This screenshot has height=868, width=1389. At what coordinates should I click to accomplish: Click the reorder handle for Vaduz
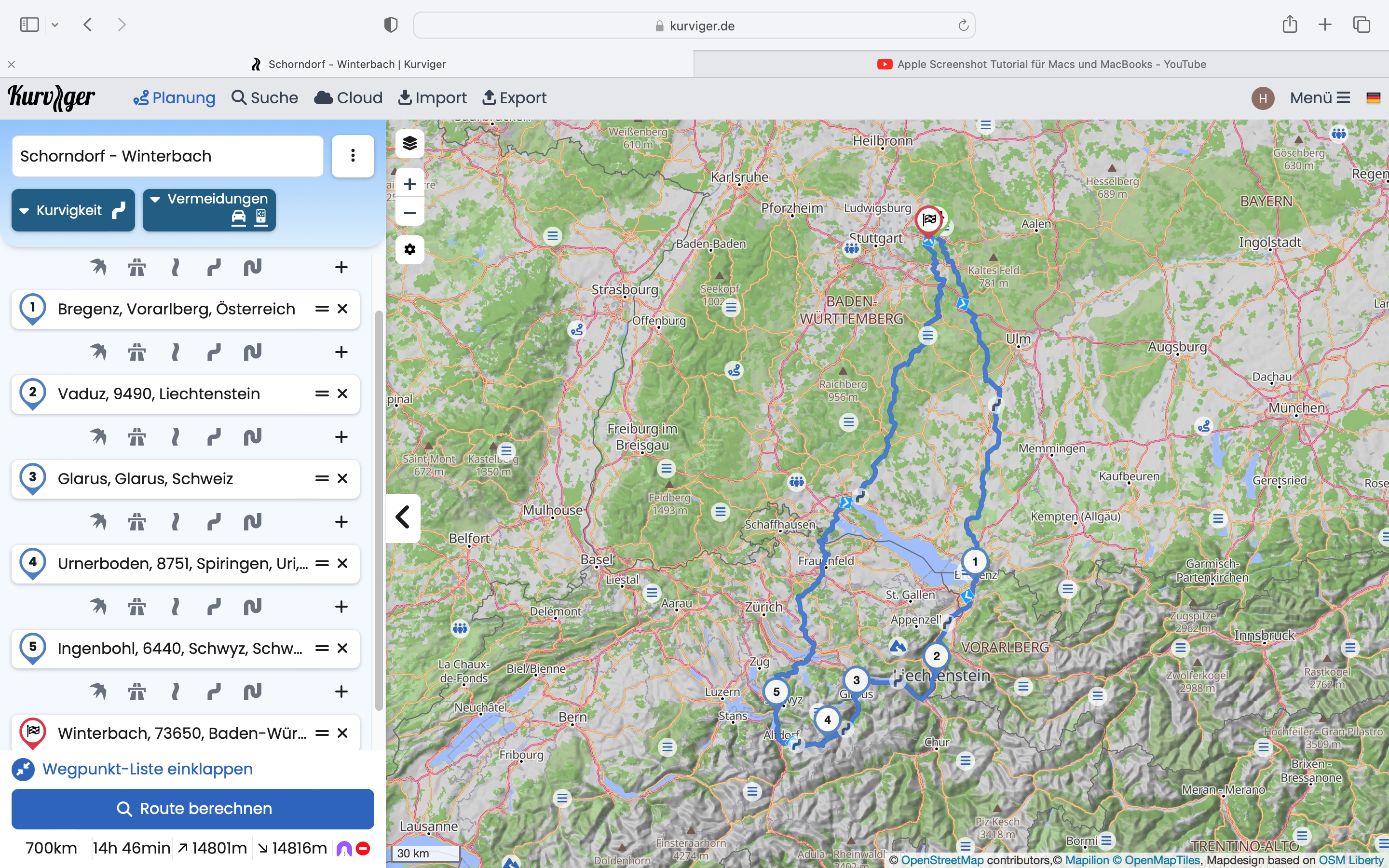coord(322,394)
